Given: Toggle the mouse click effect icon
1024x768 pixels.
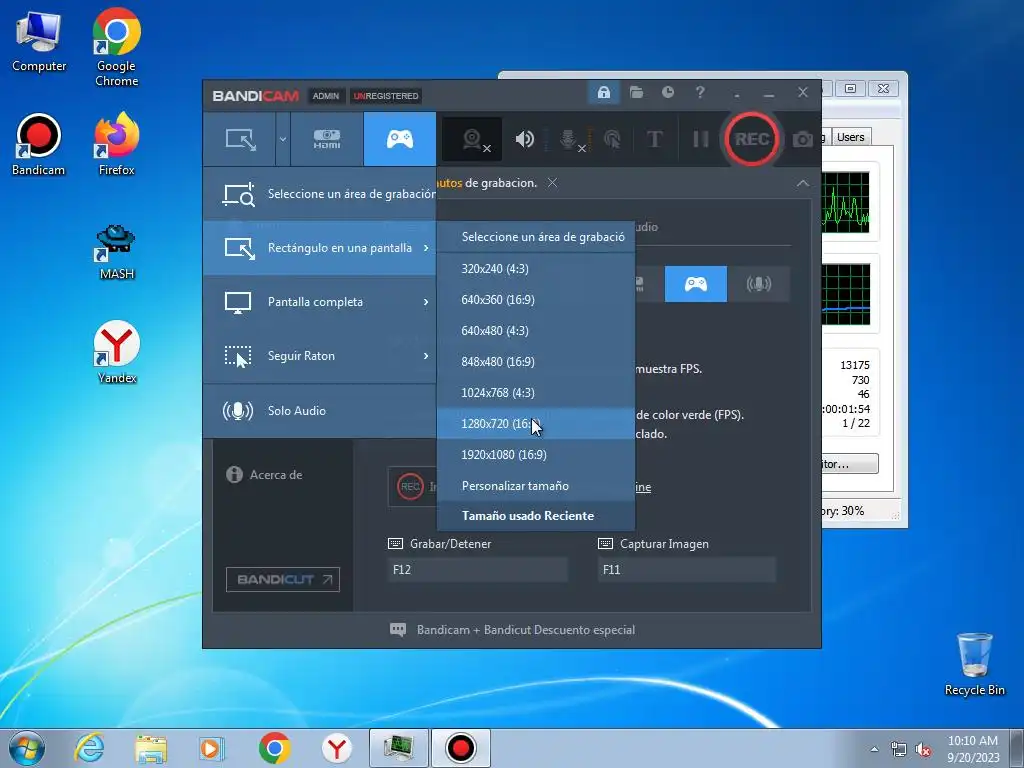Looking at the screenshot, I should (x=612, y=139).
